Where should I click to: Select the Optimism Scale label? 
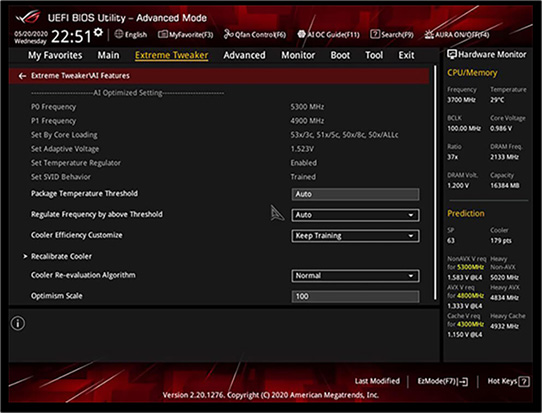(57, 296)
